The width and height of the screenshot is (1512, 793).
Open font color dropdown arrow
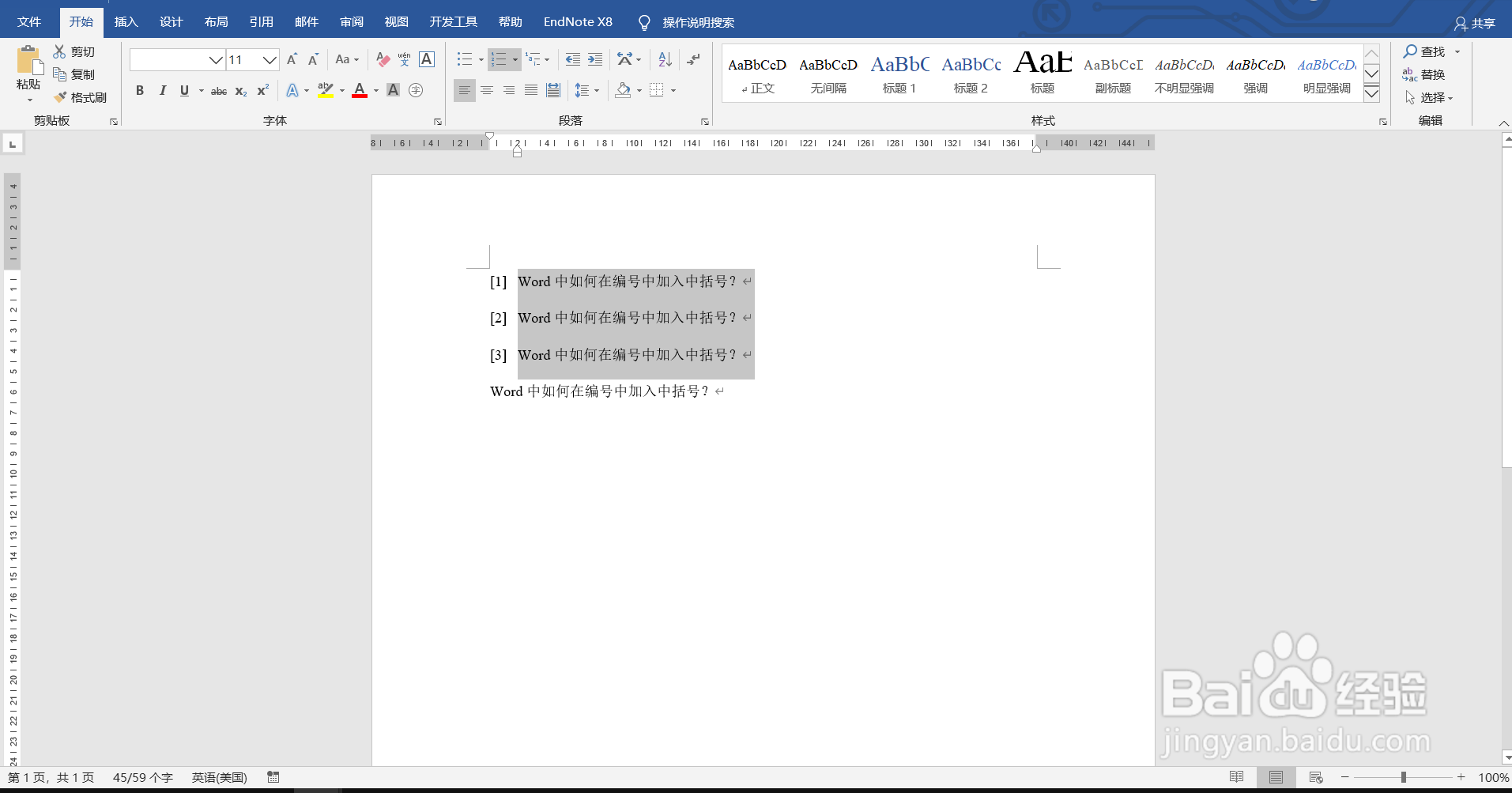click(376, 90)
